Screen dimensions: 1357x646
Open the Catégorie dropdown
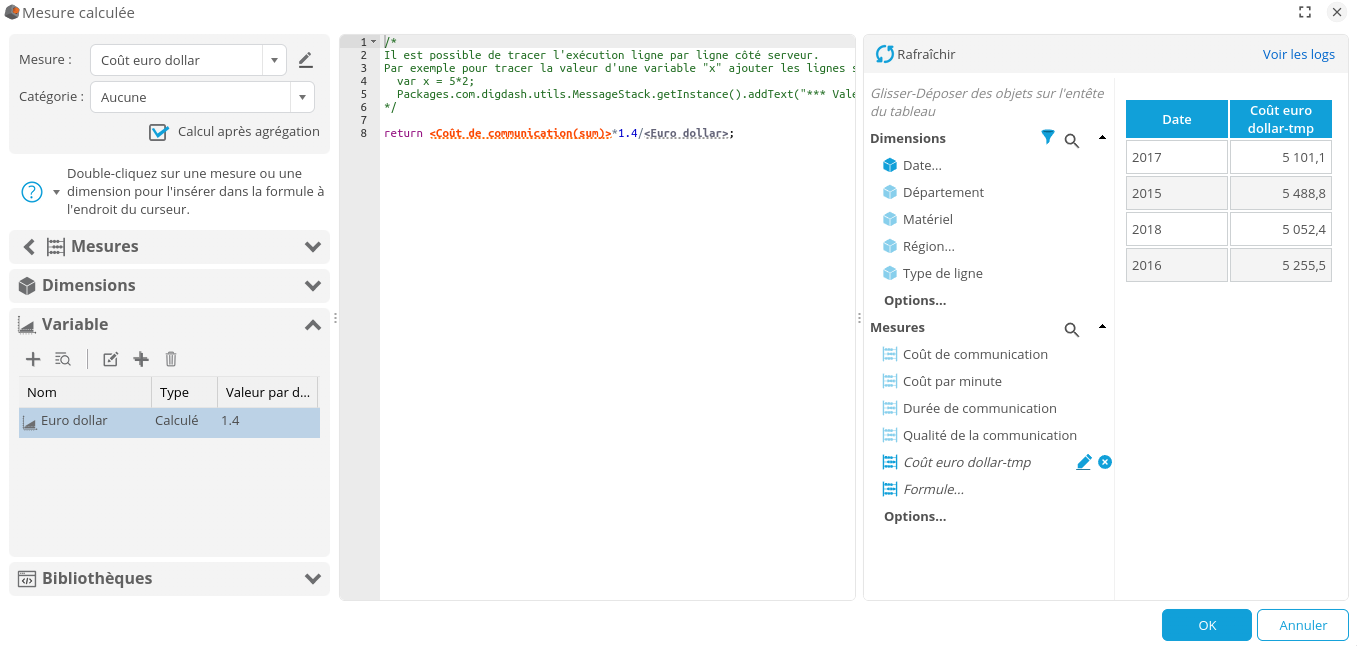tap(303, 97)
